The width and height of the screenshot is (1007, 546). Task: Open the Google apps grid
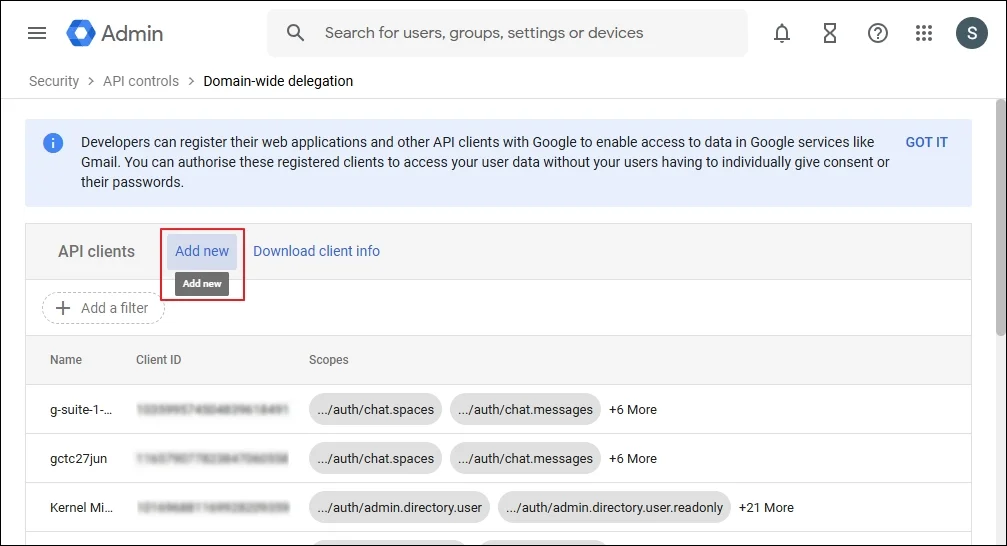tap(924, 33)
